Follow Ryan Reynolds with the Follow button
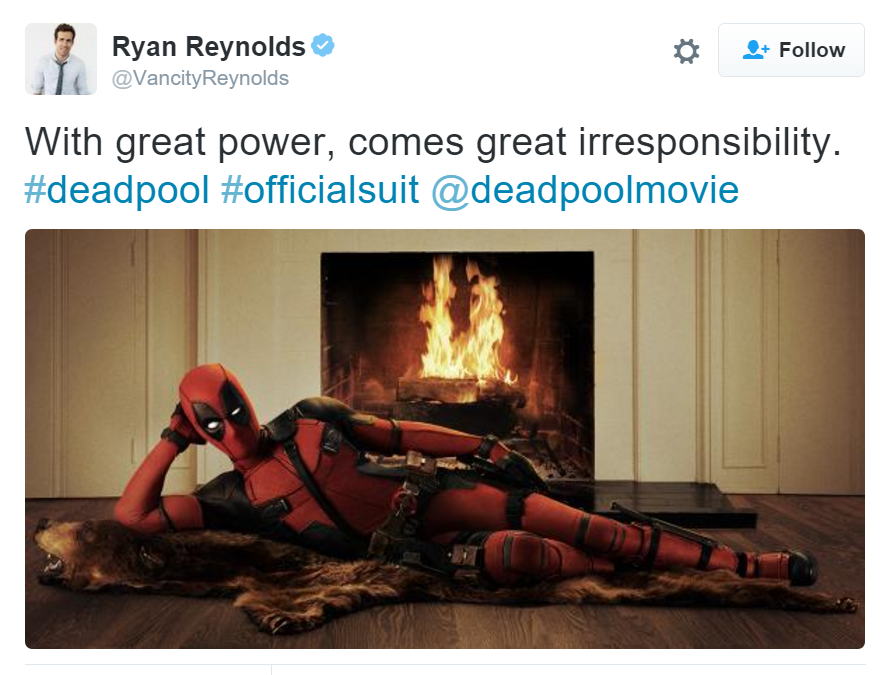The height and width of the screenshot is (675, 890). (x=791, y=50)
